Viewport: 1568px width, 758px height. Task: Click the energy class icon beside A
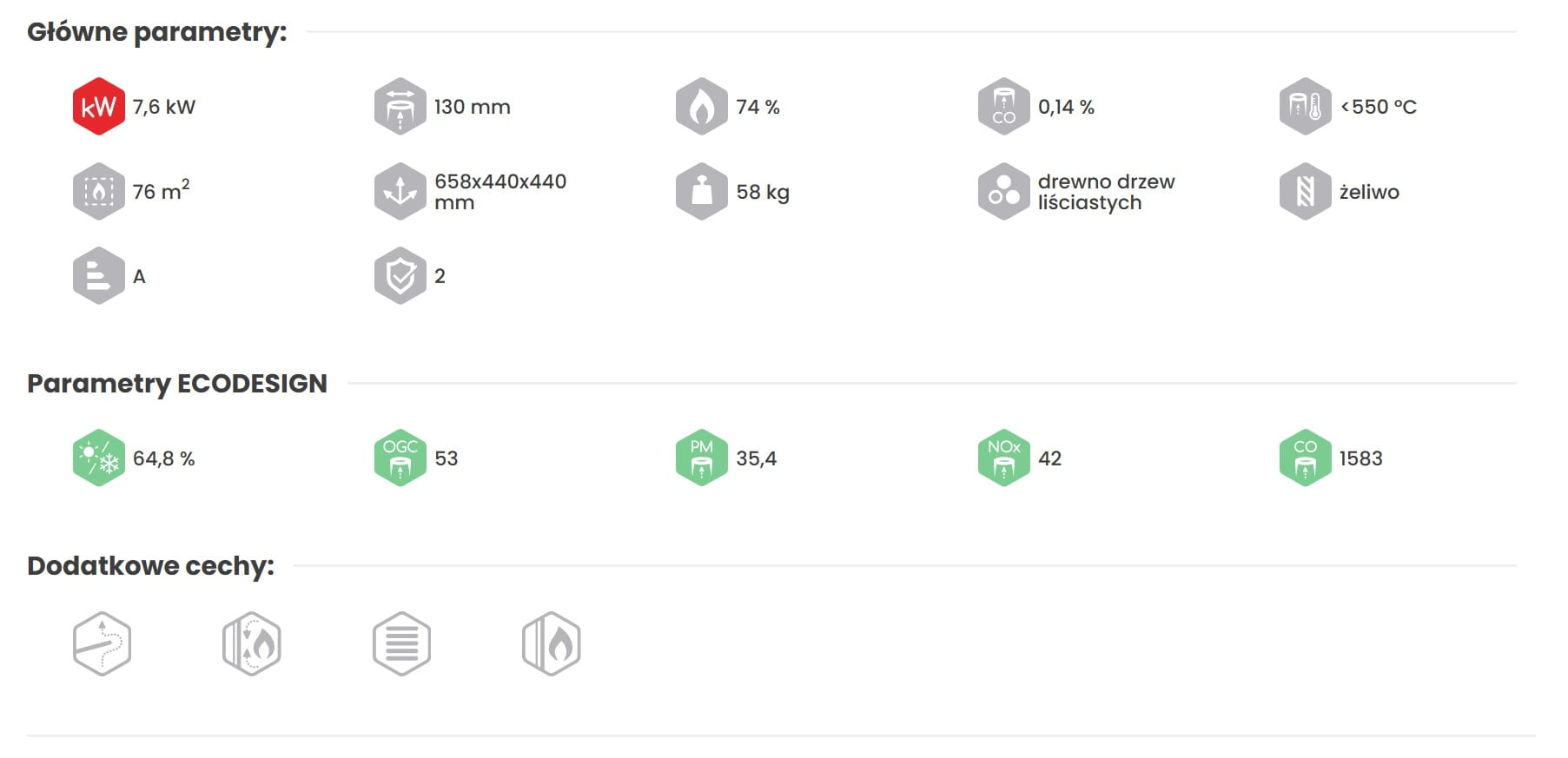[98, 276]
